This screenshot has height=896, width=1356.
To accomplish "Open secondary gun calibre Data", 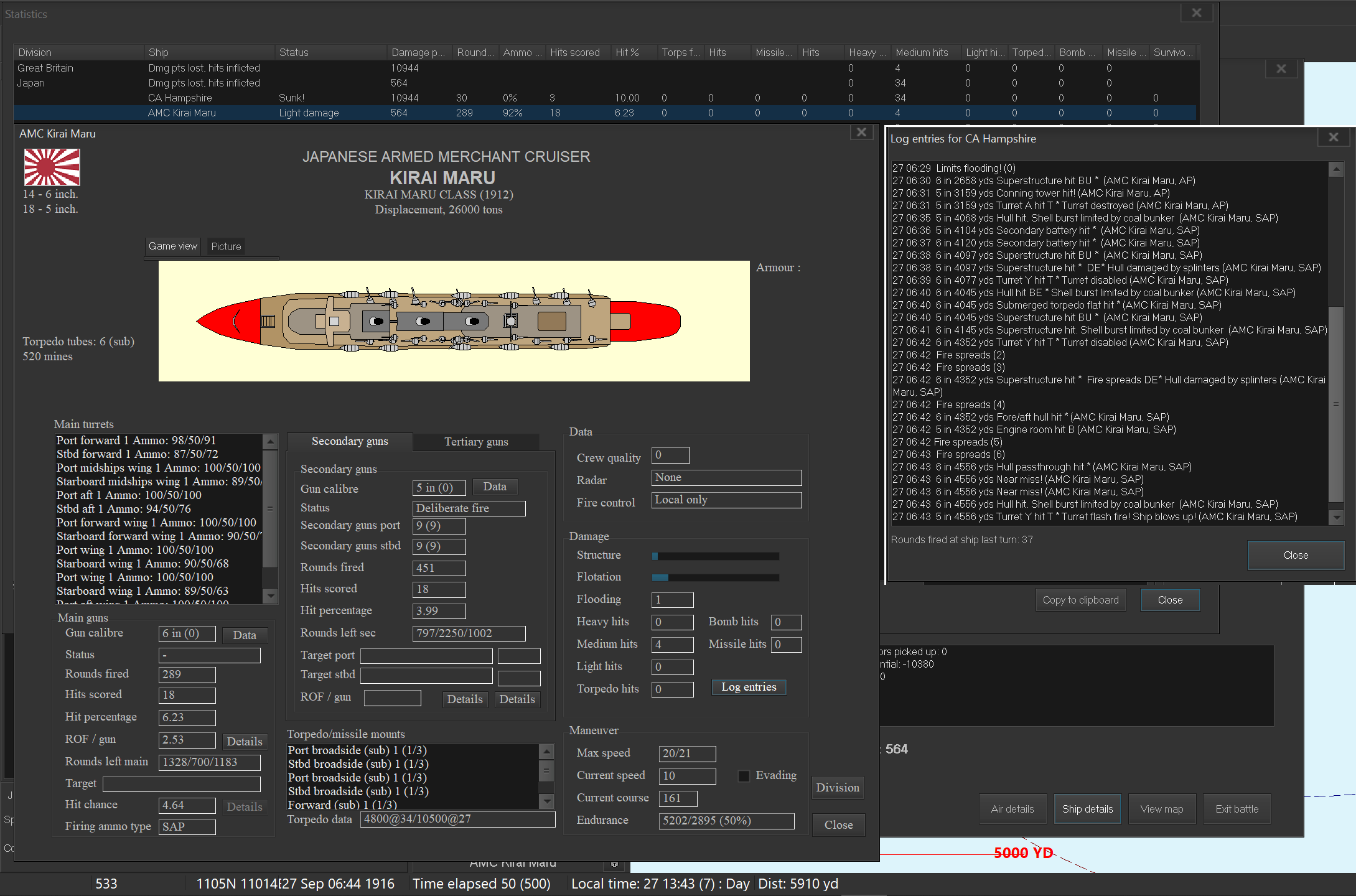I will [x=495, y=487].
